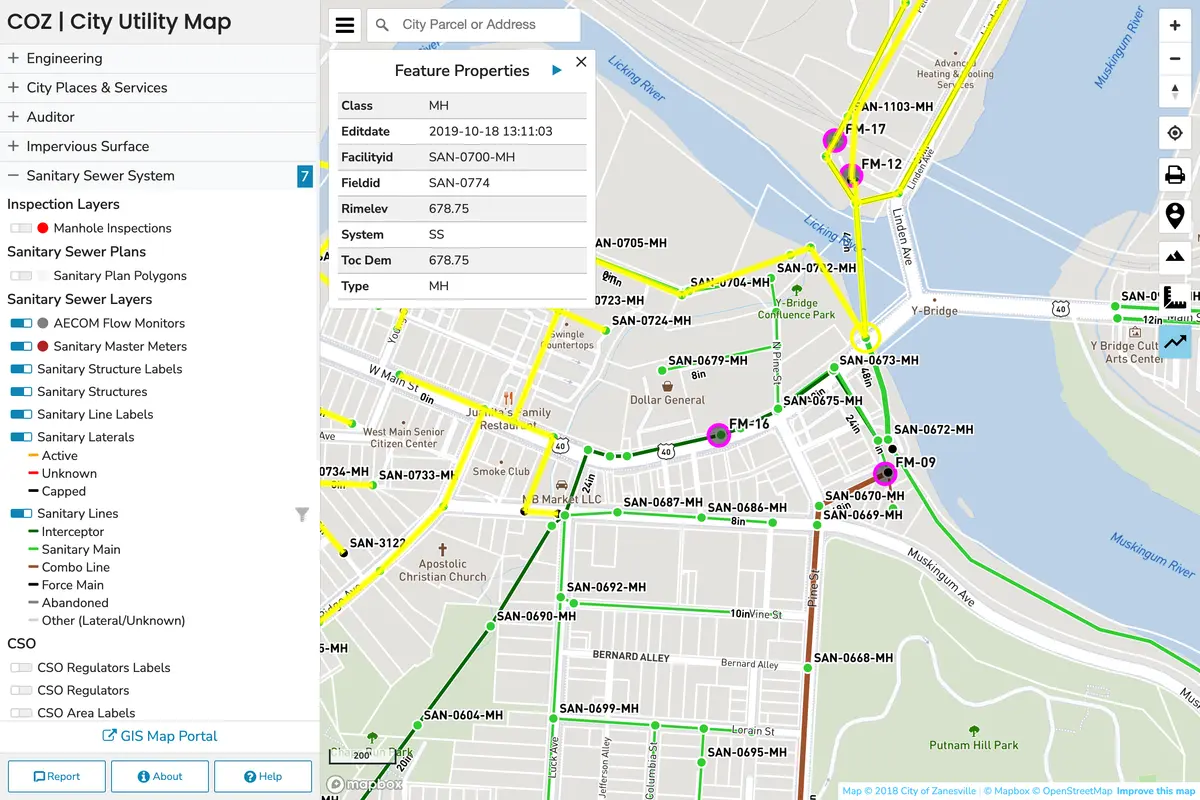Collapse the Sanitary Sewer System group
This screenshot has width=1200, height=800.
[x=14, y=176]
